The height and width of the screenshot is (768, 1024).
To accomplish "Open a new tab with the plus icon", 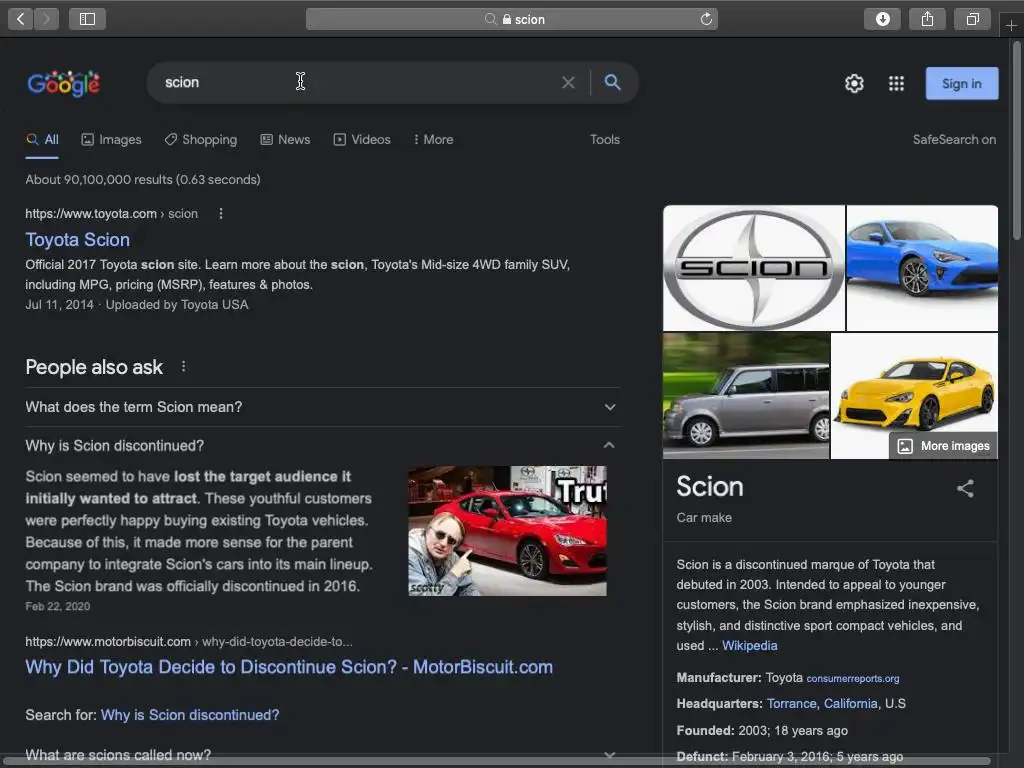I will point(1011,25).
